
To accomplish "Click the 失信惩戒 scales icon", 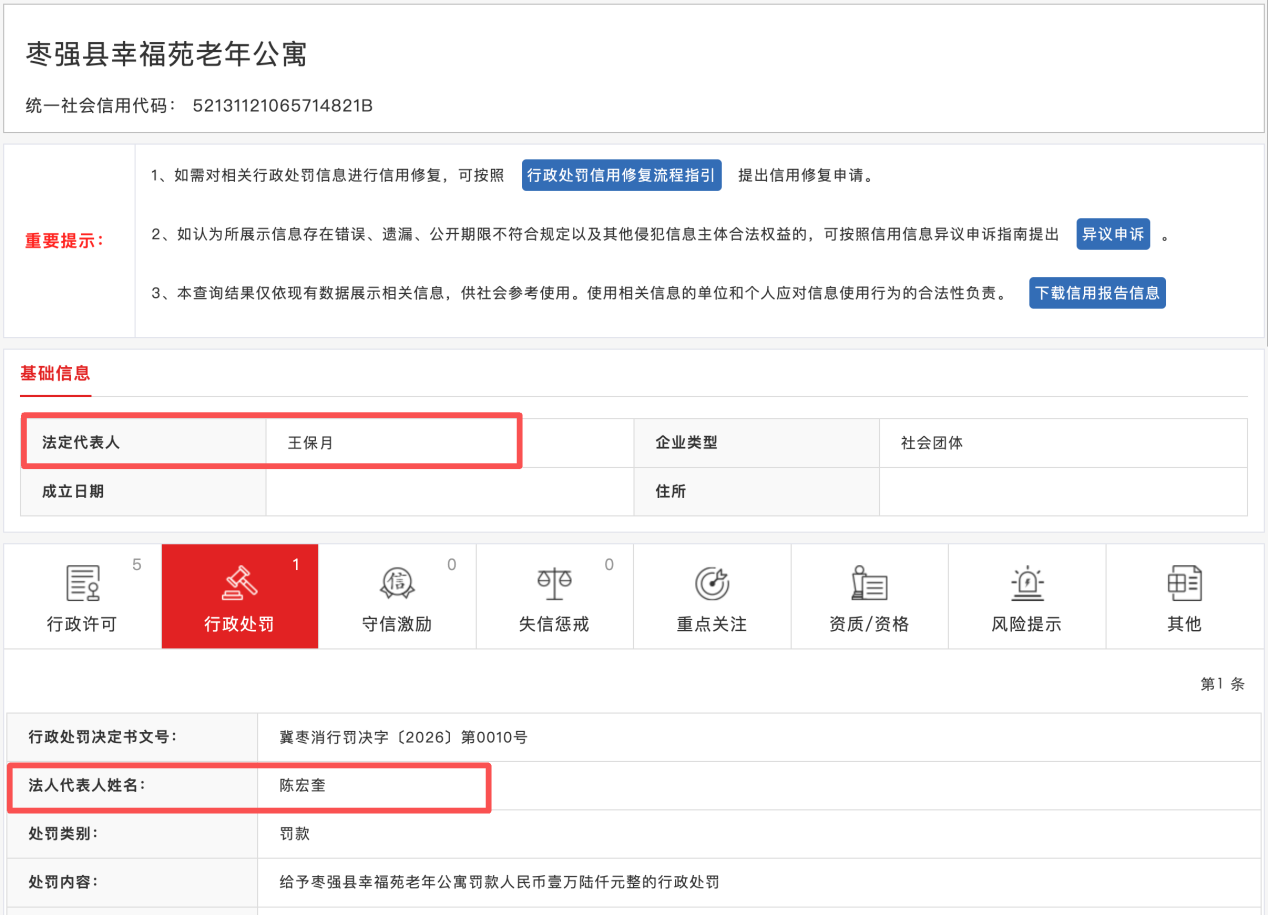I will pyautogui.click(x=554, y=583).
